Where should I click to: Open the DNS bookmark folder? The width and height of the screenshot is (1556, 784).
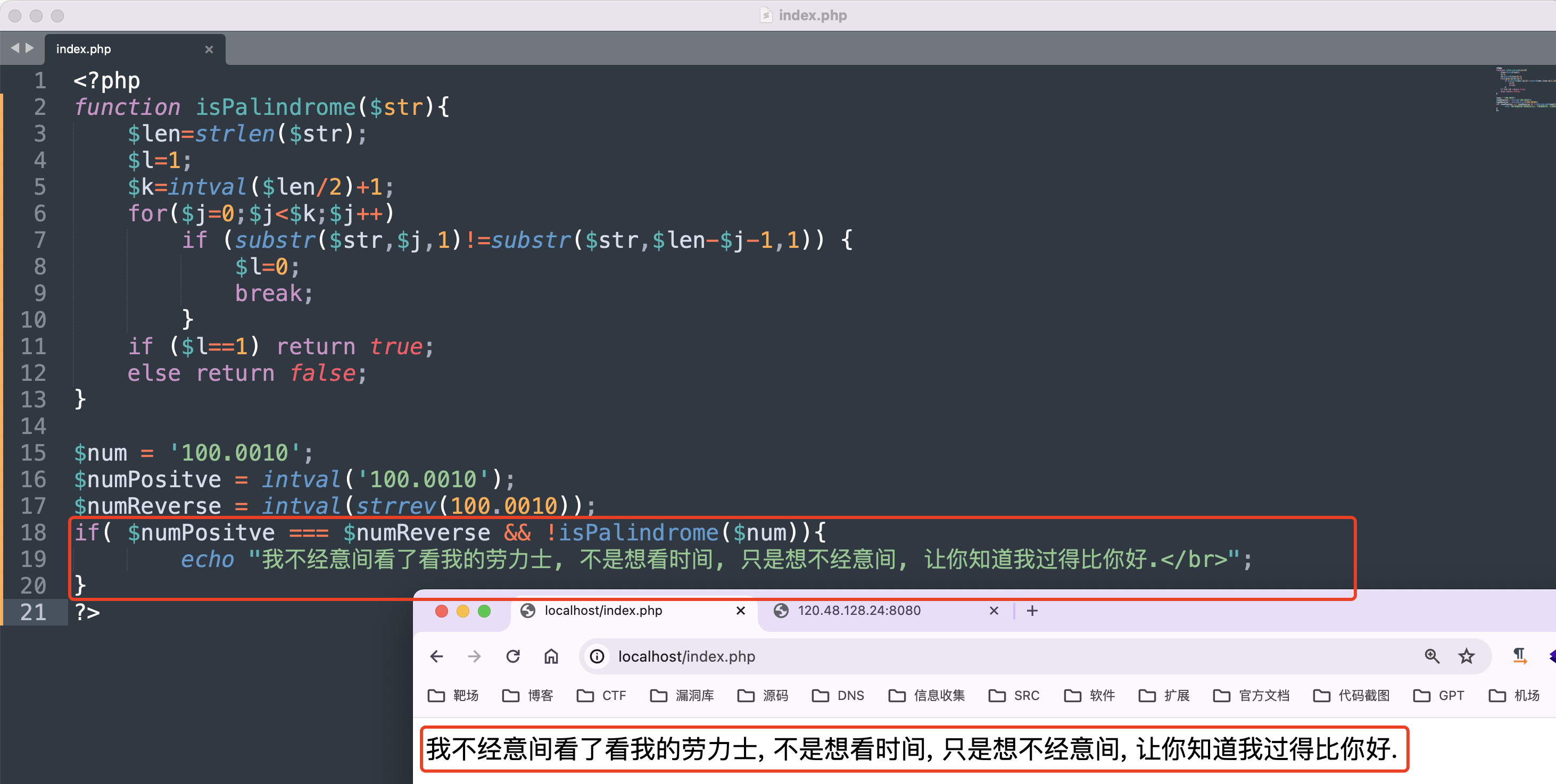tap(839, 695)
